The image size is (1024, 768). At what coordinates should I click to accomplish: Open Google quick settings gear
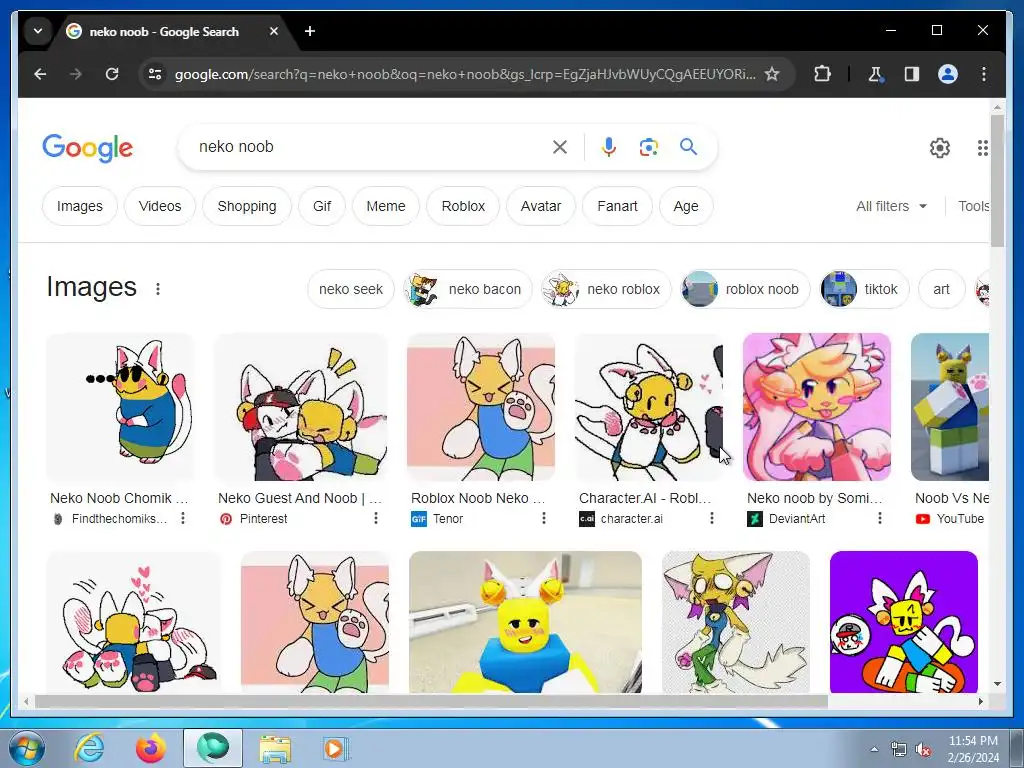click(940, 148)
